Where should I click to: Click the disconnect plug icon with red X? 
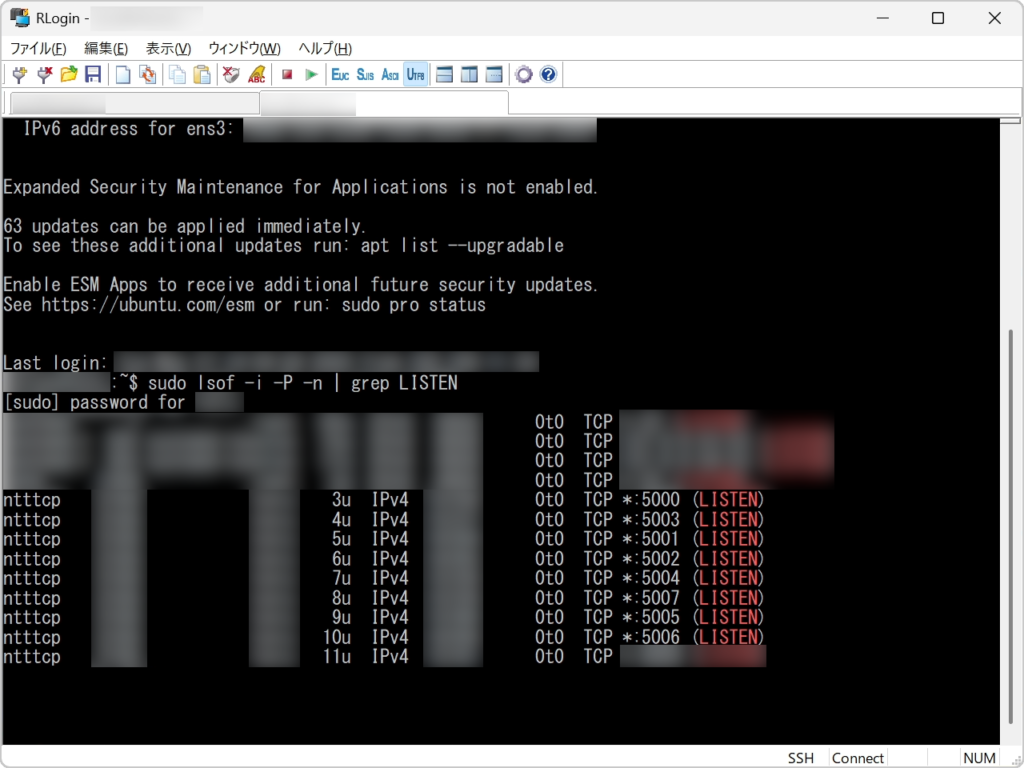[x=44, y=74]
